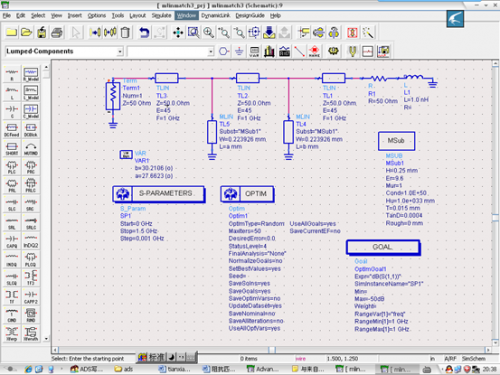Screen dimensions: 500x375
Task: Click the Insert VAR equation icon
Action: coord(254,51)
